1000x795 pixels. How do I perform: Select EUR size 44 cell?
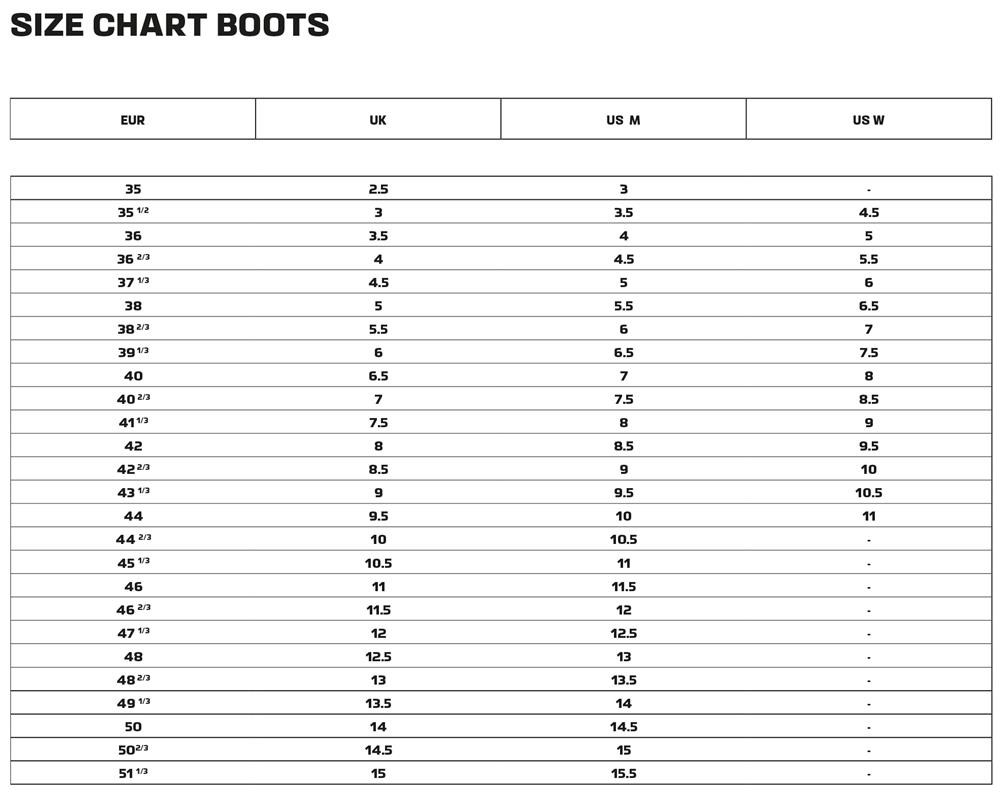(133, 516)
